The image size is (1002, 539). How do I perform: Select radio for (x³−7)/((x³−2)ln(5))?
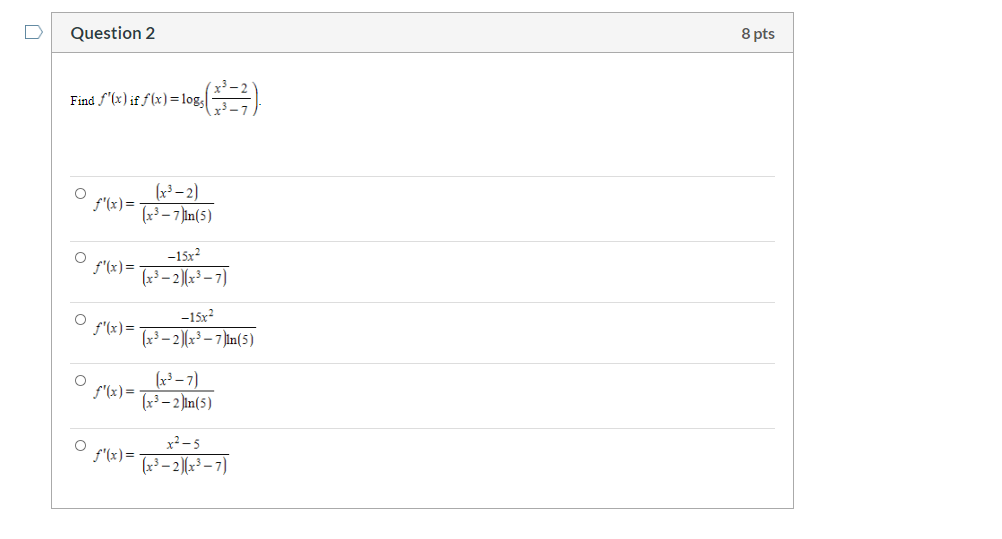[80, 380]
